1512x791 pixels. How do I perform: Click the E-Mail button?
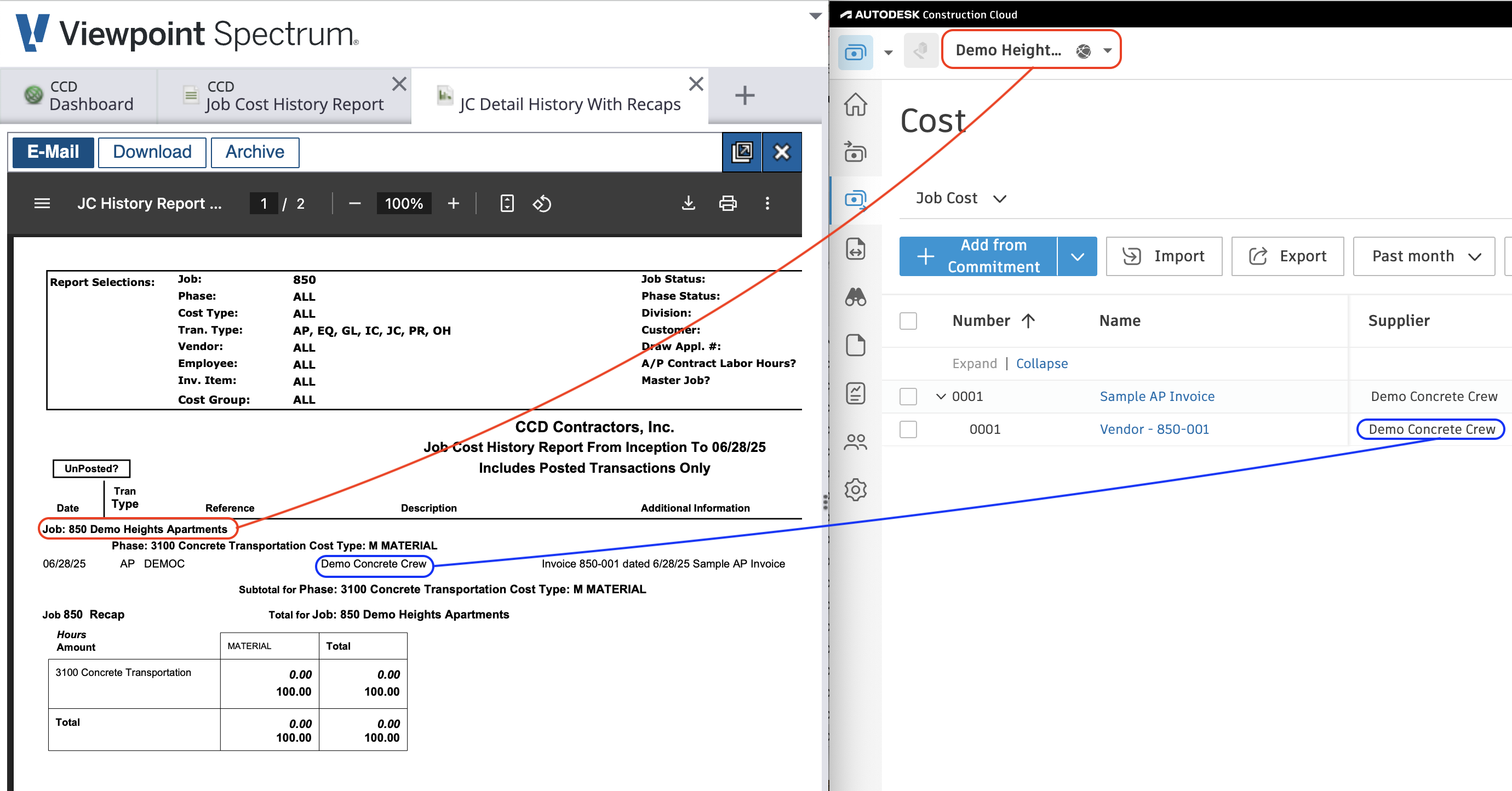53,153
